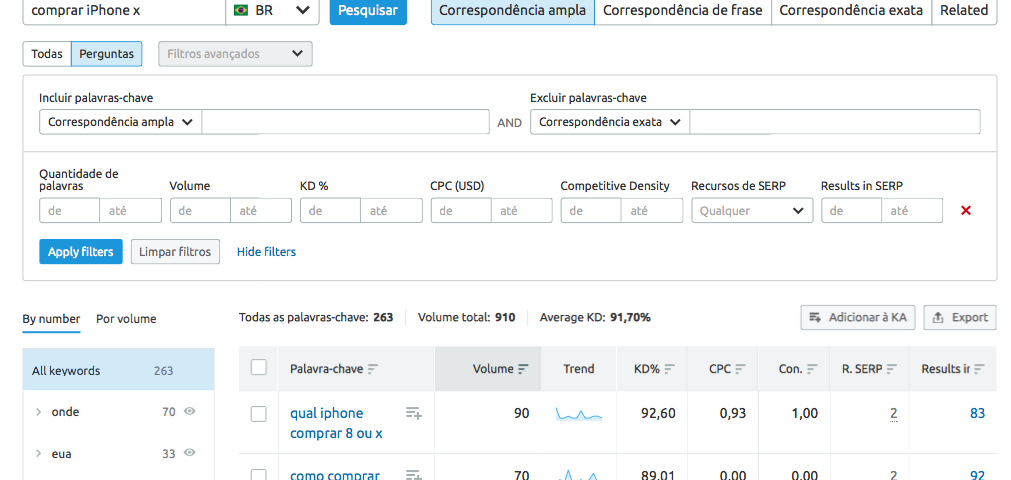1011x480 pixels.
Task: Sort by Volume column icon
Action: point(523,369)
